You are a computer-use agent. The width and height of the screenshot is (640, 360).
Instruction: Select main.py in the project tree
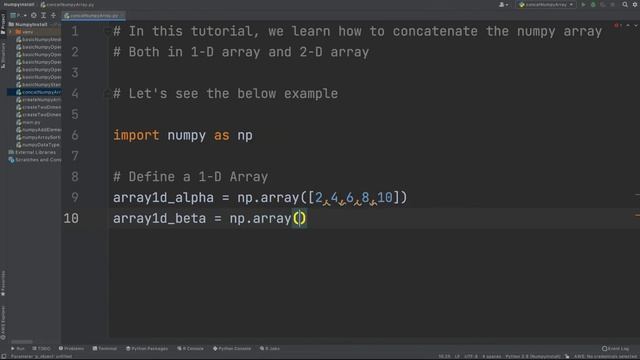pyautogui.click(x=28, y=122)
